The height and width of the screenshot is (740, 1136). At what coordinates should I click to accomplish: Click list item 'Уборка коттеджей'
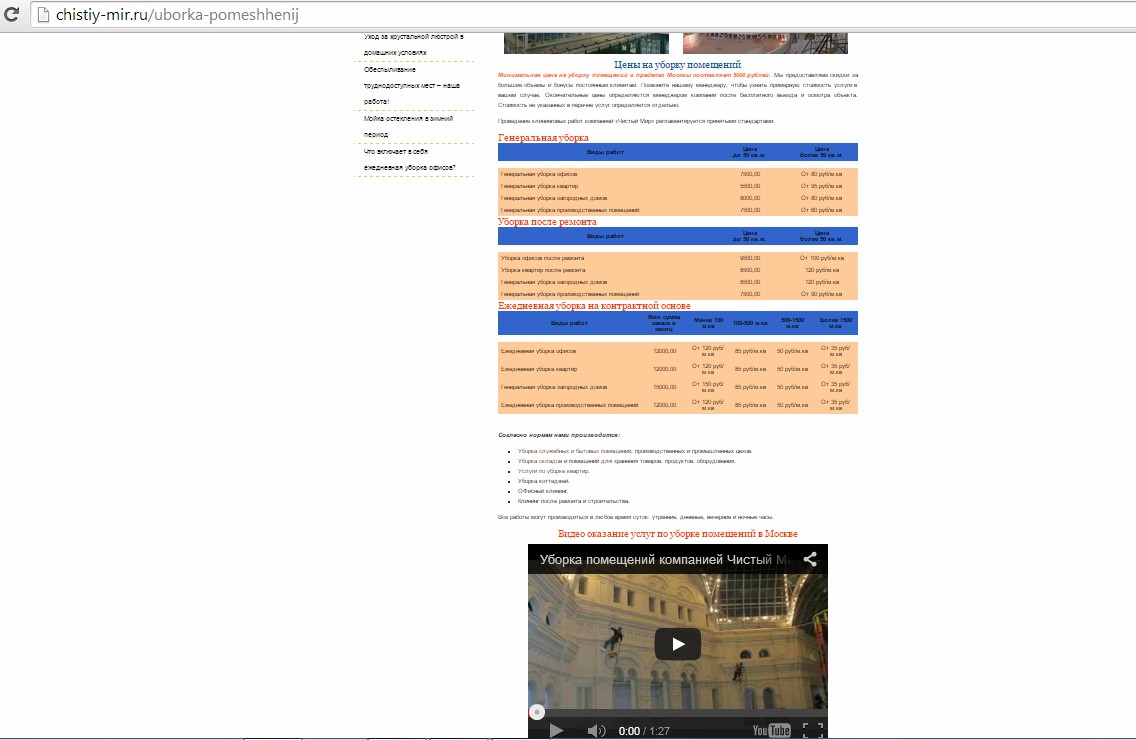pyautogui.click(x=543, y=481)
